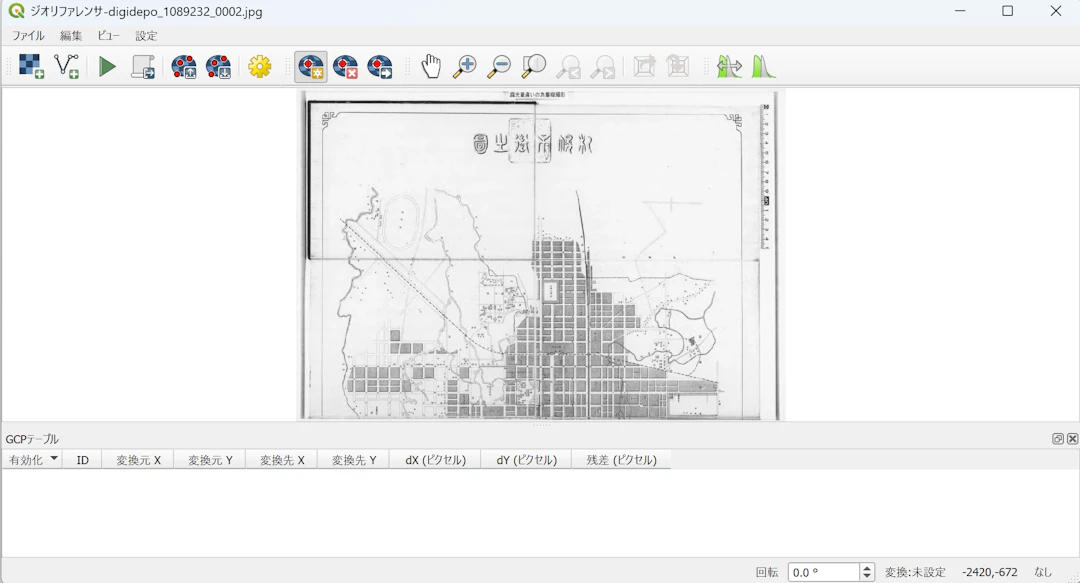Click the ID column header
The width and height of the screenshot is (1080, 583).
[83, 460]
